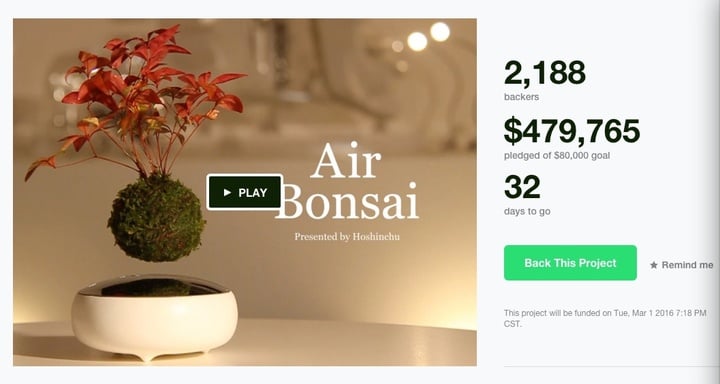Click the 'days to go' label

coord(527,212)
